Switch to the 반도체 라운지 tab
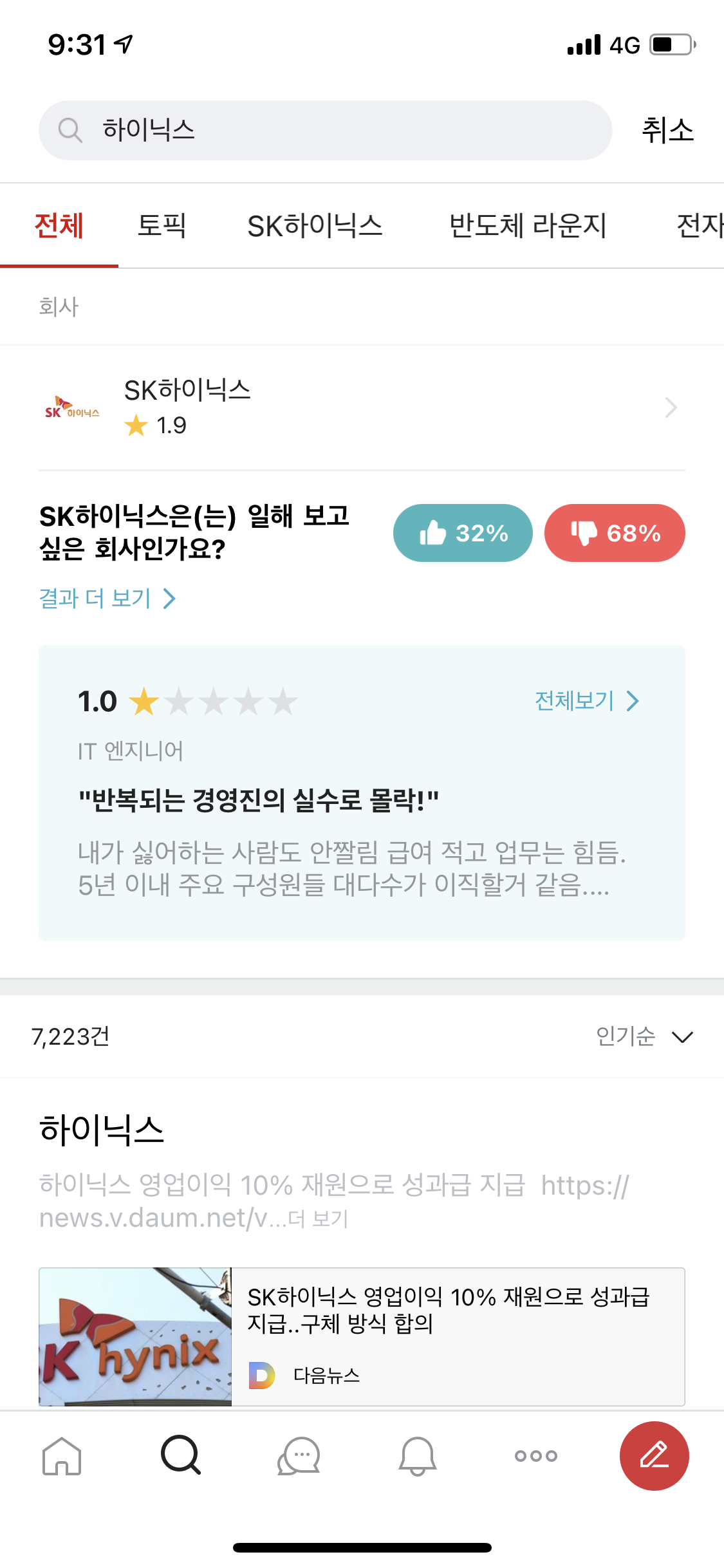724x1568 pixels. (528, 226)
